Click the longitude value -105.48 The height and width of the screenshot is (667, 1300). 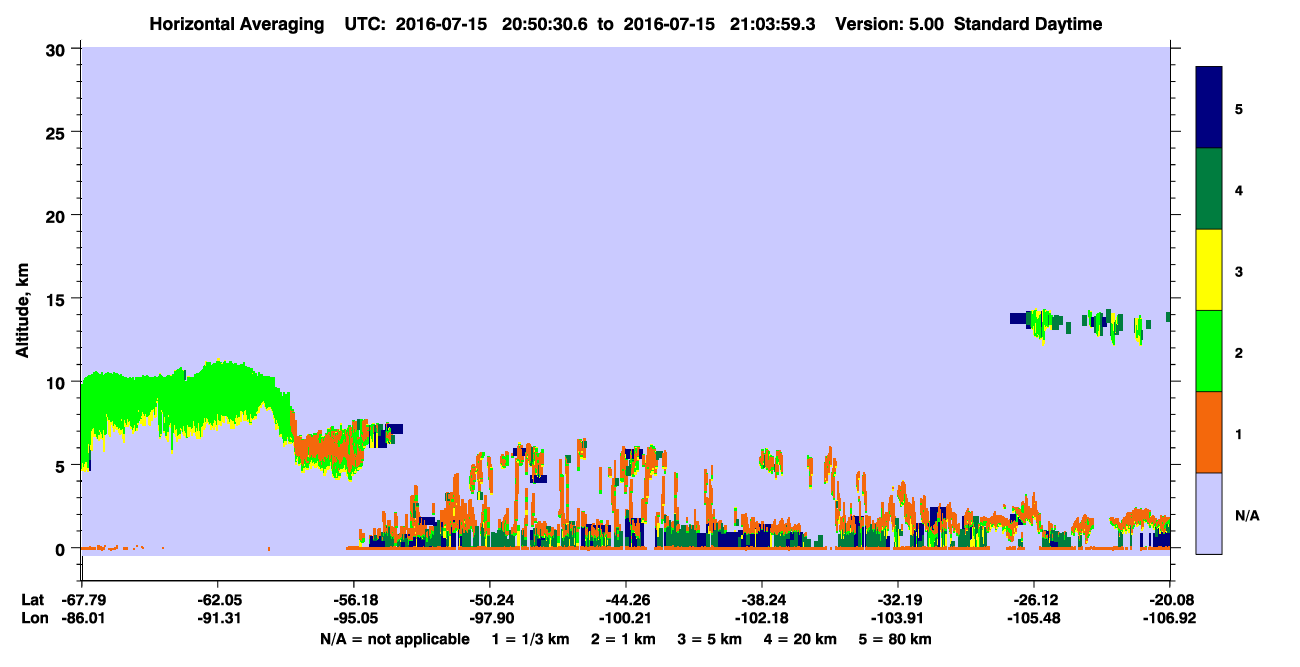[x=1034, y=618]
